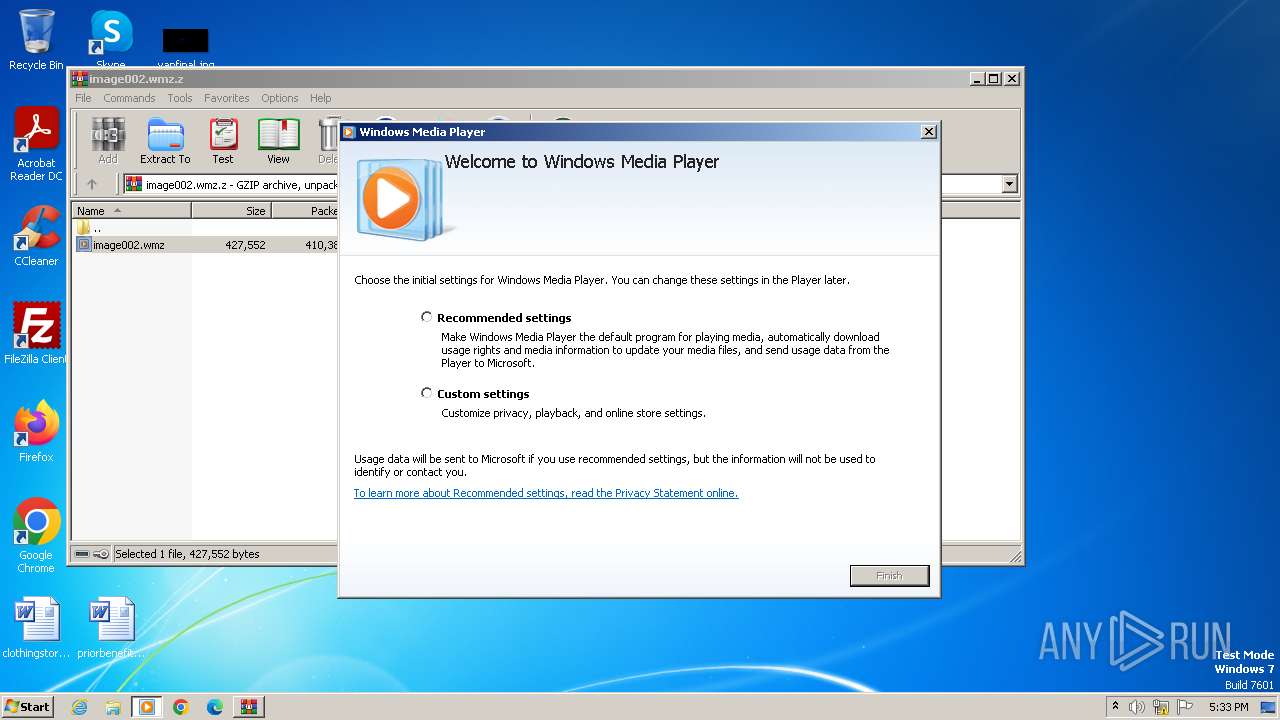Viewport: 1280px width, 720px height.
Task: Click the Add icon in WinRAR toolbar
Action: 107,141
